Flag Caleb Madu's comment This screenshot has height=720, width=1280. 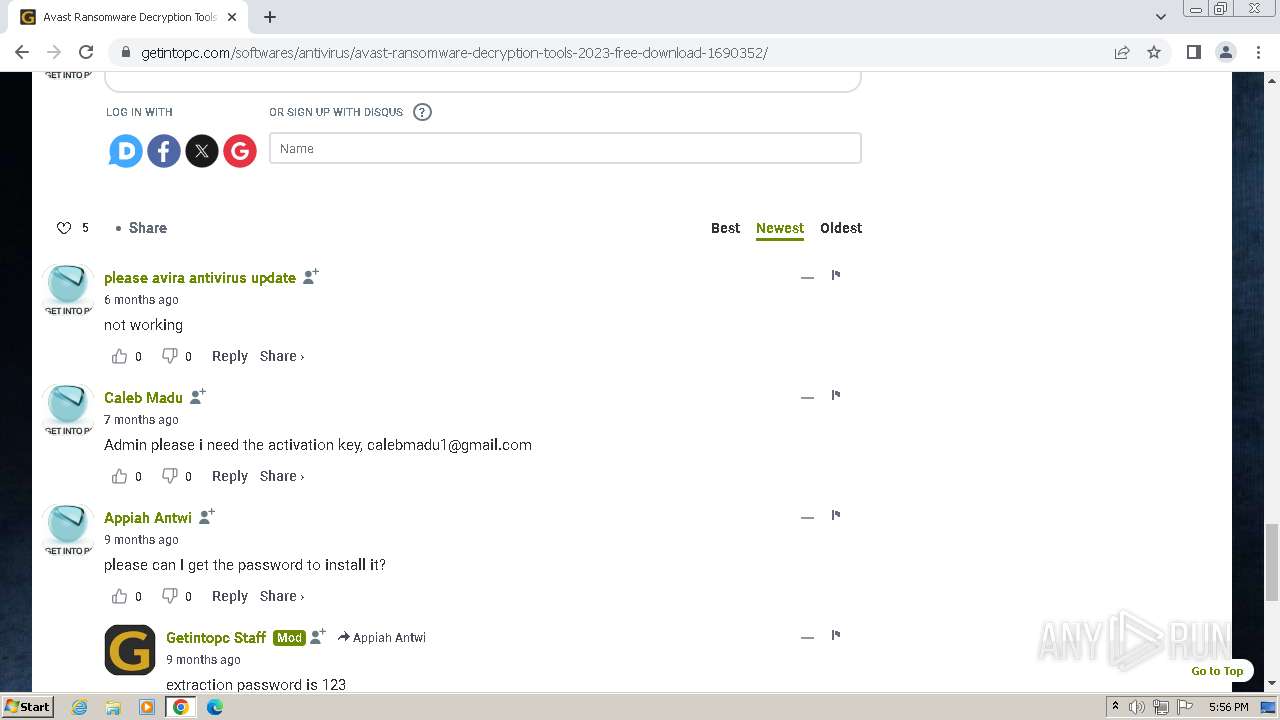pyautogui.click(x=836, y=395)
